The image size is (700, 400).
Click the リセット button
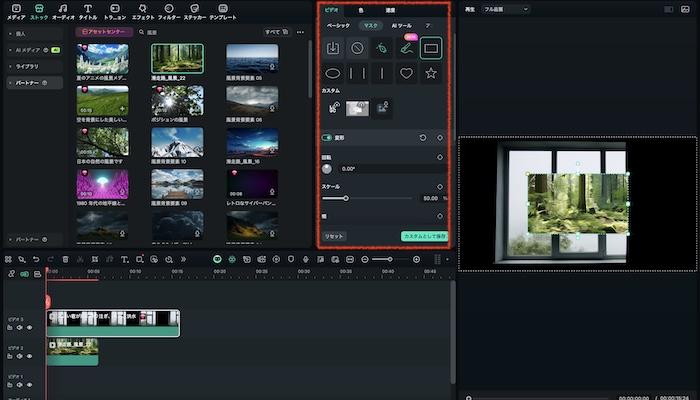point(334,236)
